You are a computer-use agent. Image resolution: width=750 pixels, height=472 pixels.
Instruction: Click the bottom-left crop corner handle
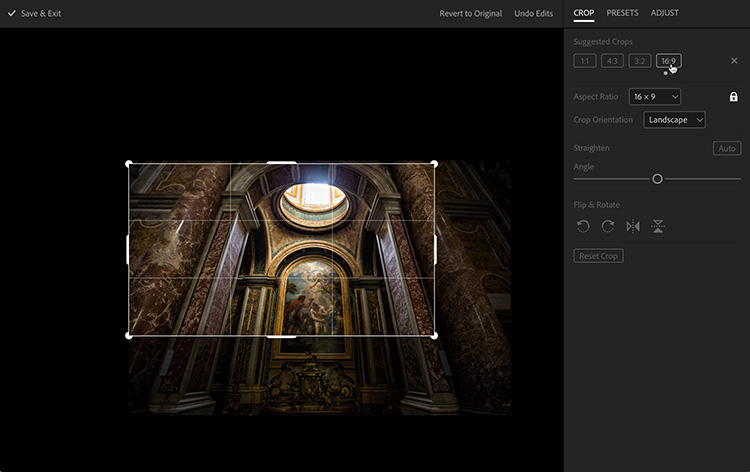pos(128,336)
